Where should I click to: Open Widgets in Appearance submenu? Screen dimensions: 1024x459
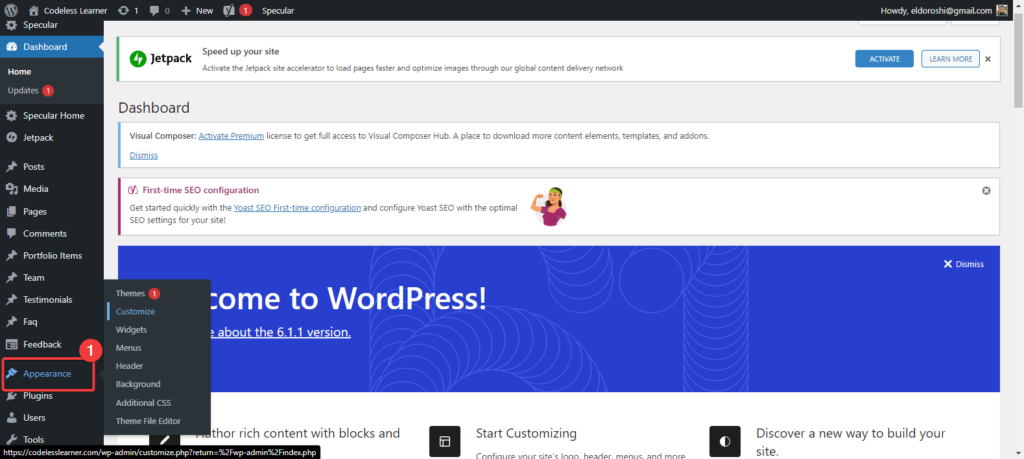tap(131, 330)
